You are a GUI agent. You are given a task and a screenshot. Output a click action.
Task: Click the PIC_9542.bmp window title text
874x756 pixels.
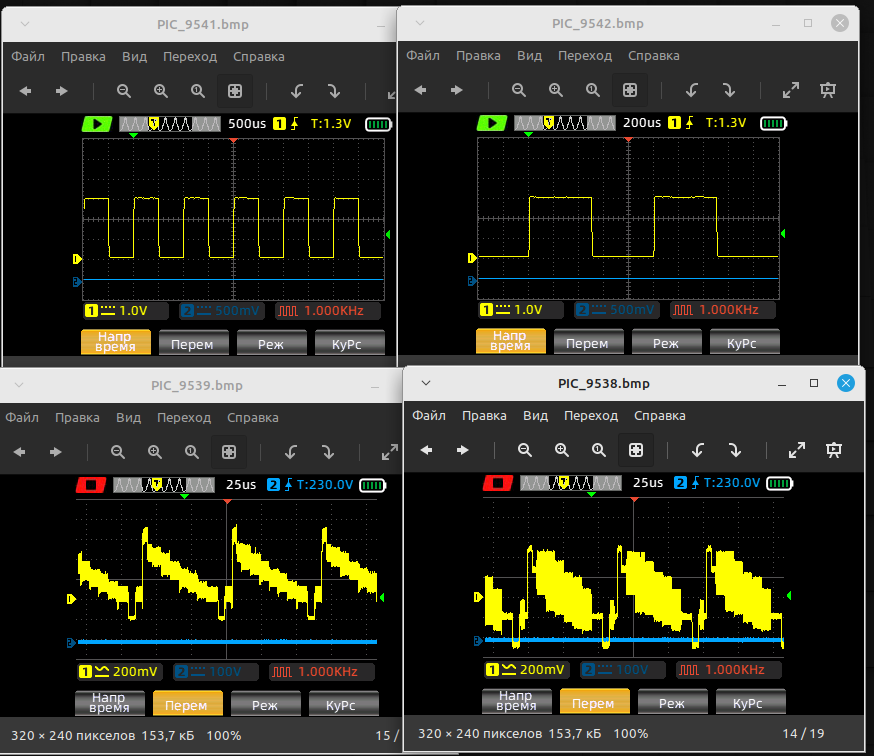(598, 23)
